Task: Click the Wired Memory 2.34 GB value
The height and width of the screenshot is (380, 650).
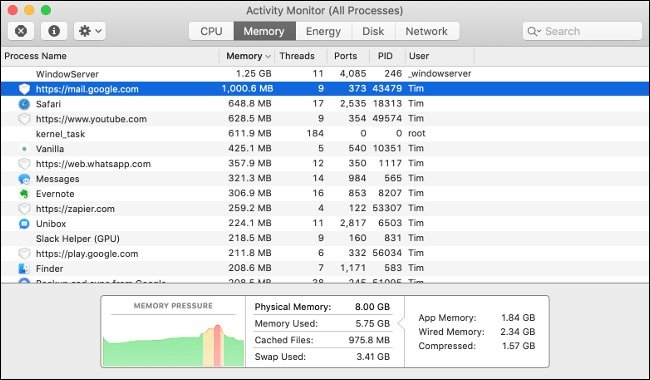Action: [518, 332]
